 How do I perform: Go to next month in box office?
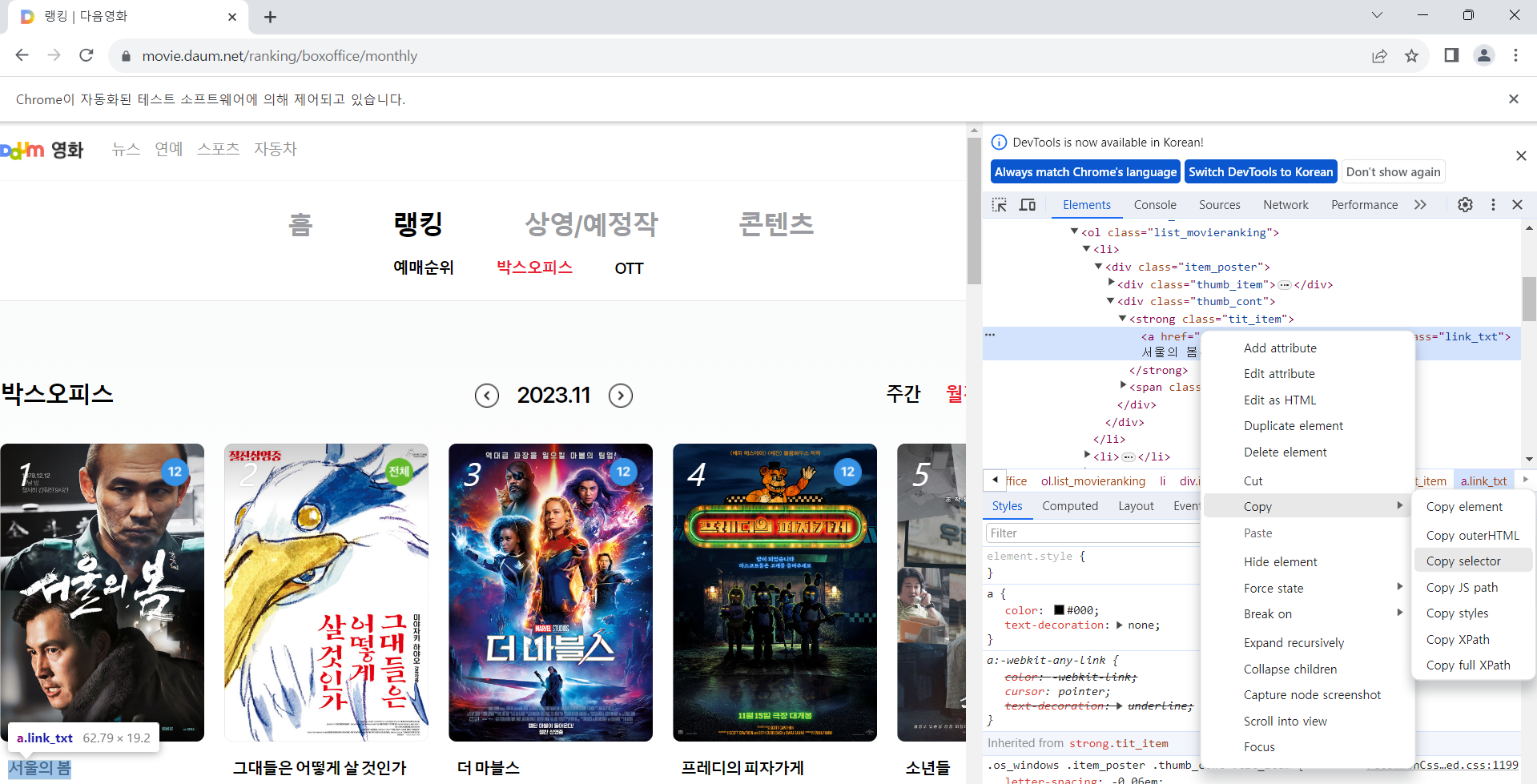[x=621, y=395]
